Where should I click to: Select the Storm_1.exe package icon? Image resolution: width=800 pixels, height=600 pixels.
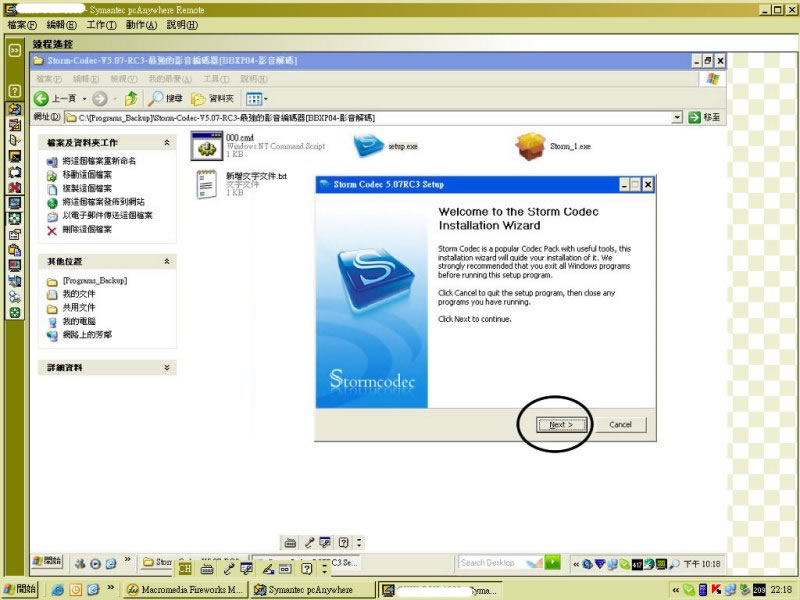(530, 146)
